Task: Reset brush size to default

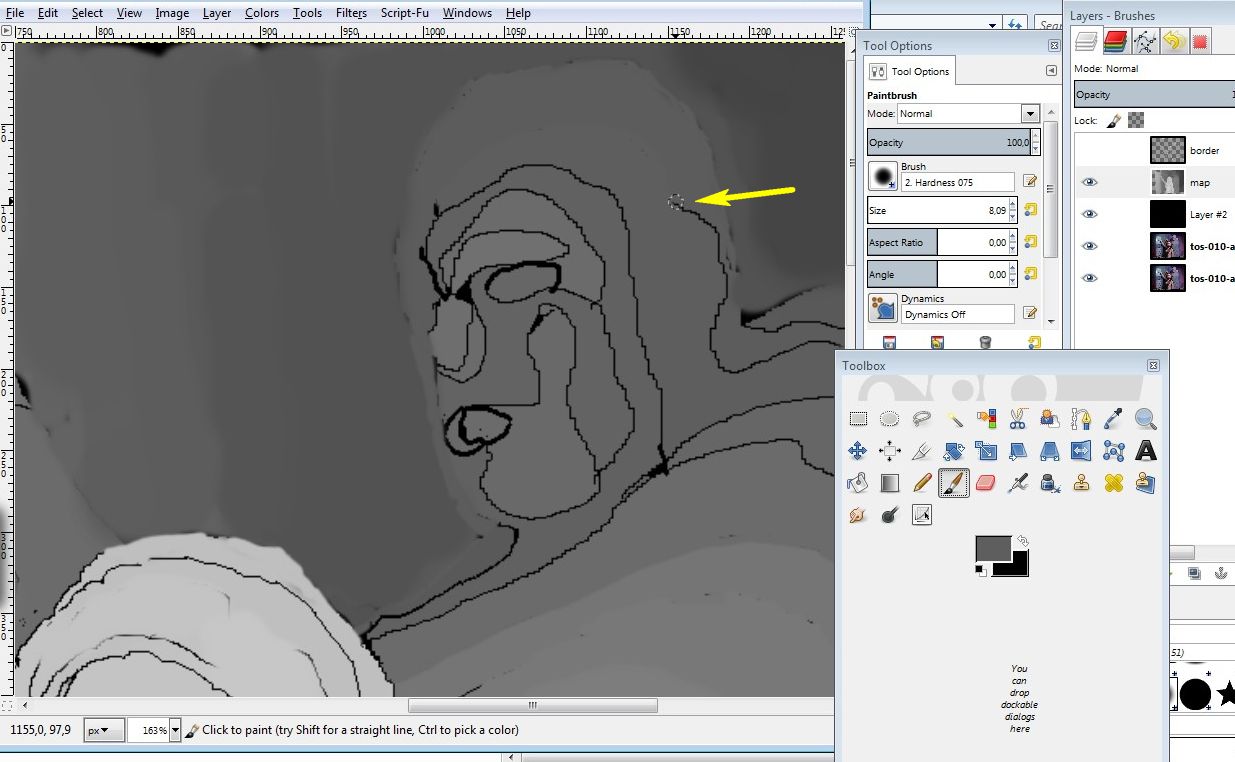Action: pyautogui.click(x=1030, y=210)
